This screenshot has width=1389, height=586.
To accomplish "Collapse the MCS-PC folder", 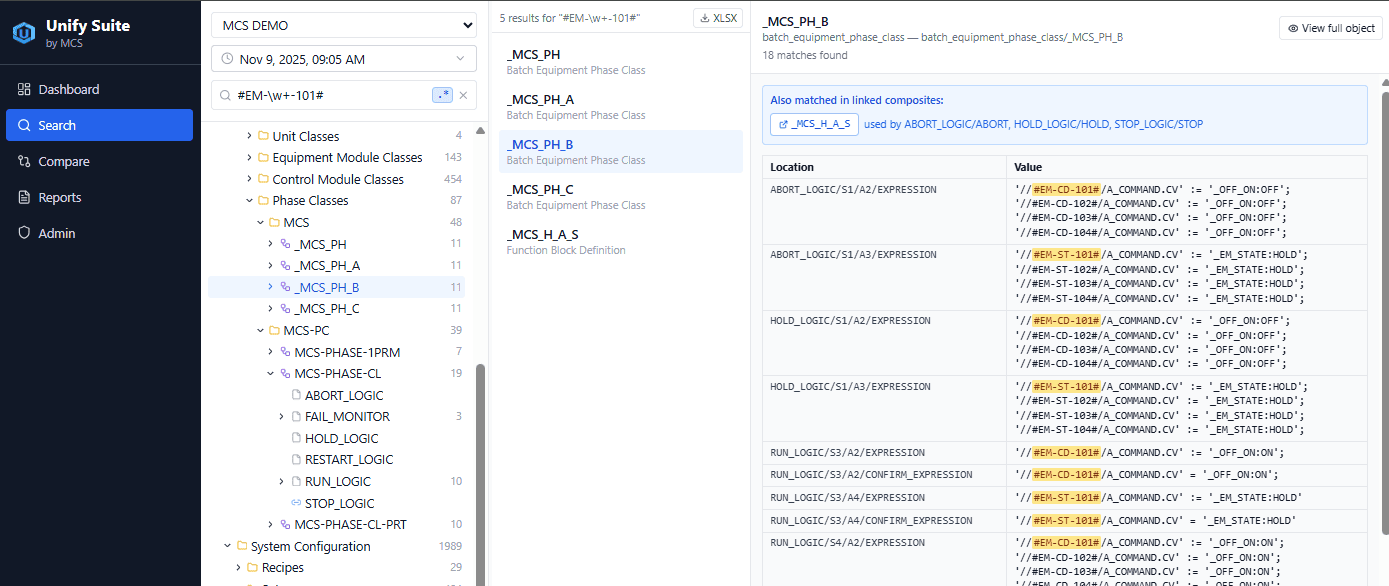I will coord(260,330).
